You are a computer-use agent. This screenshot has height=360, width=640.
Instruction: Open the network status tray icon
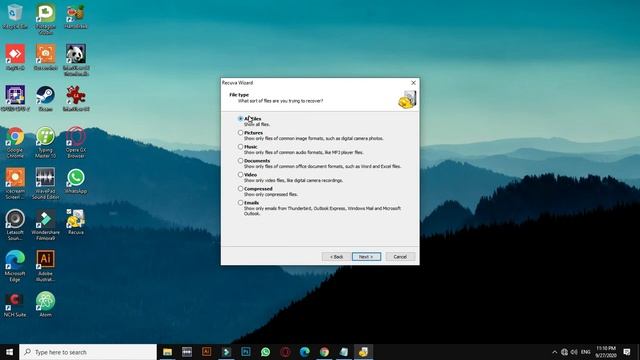[x=564, y=352]
